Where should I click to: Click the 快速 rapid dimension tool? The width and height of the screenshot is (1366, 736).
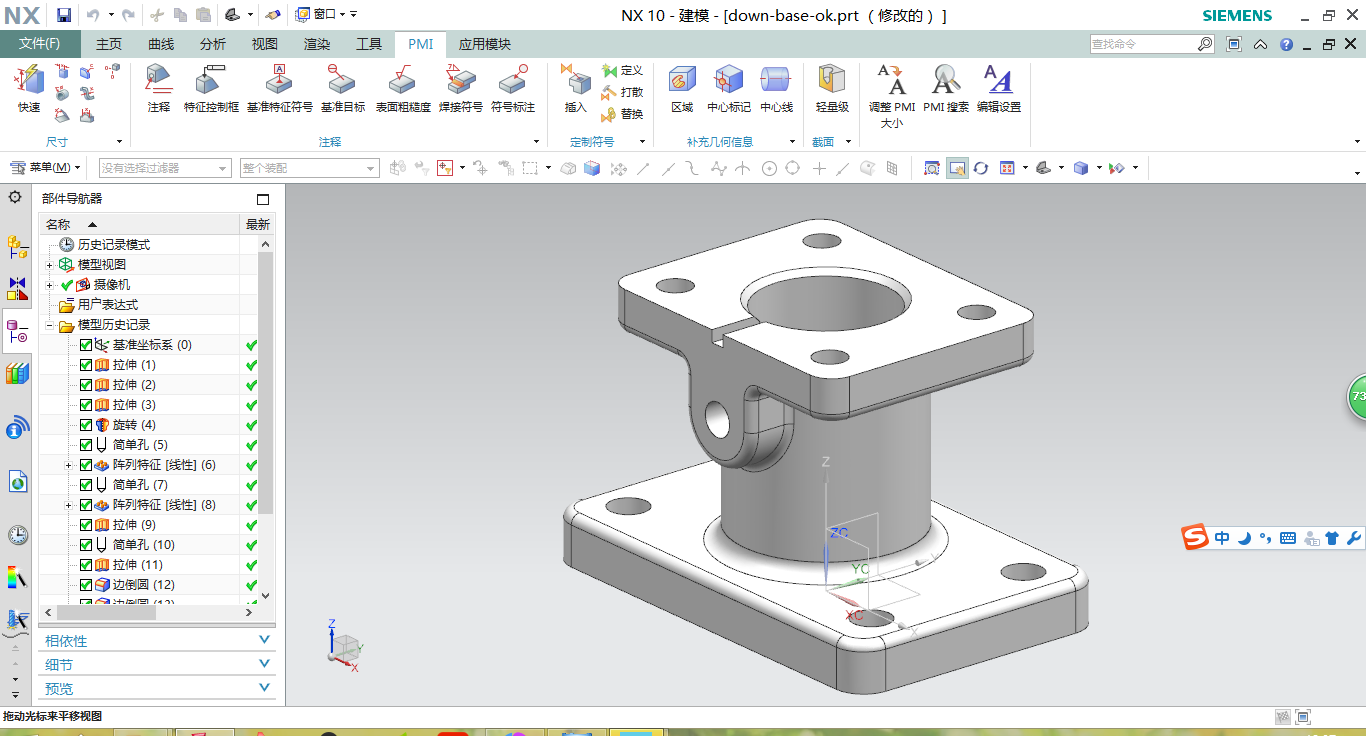pos(29,89)
